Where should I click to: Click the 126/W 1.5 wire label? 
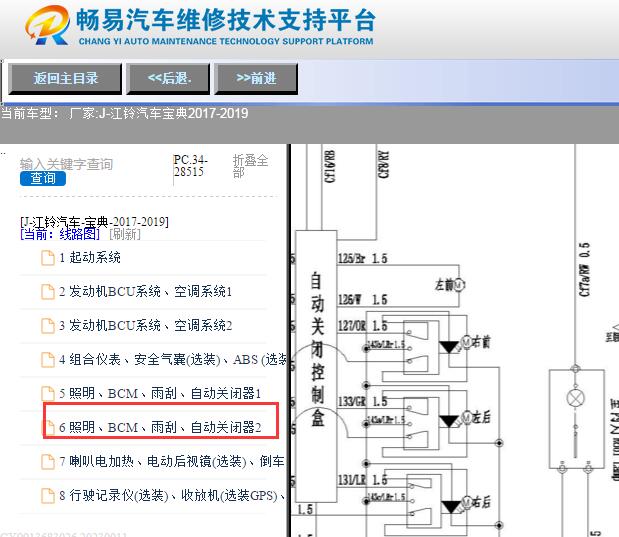362,300
